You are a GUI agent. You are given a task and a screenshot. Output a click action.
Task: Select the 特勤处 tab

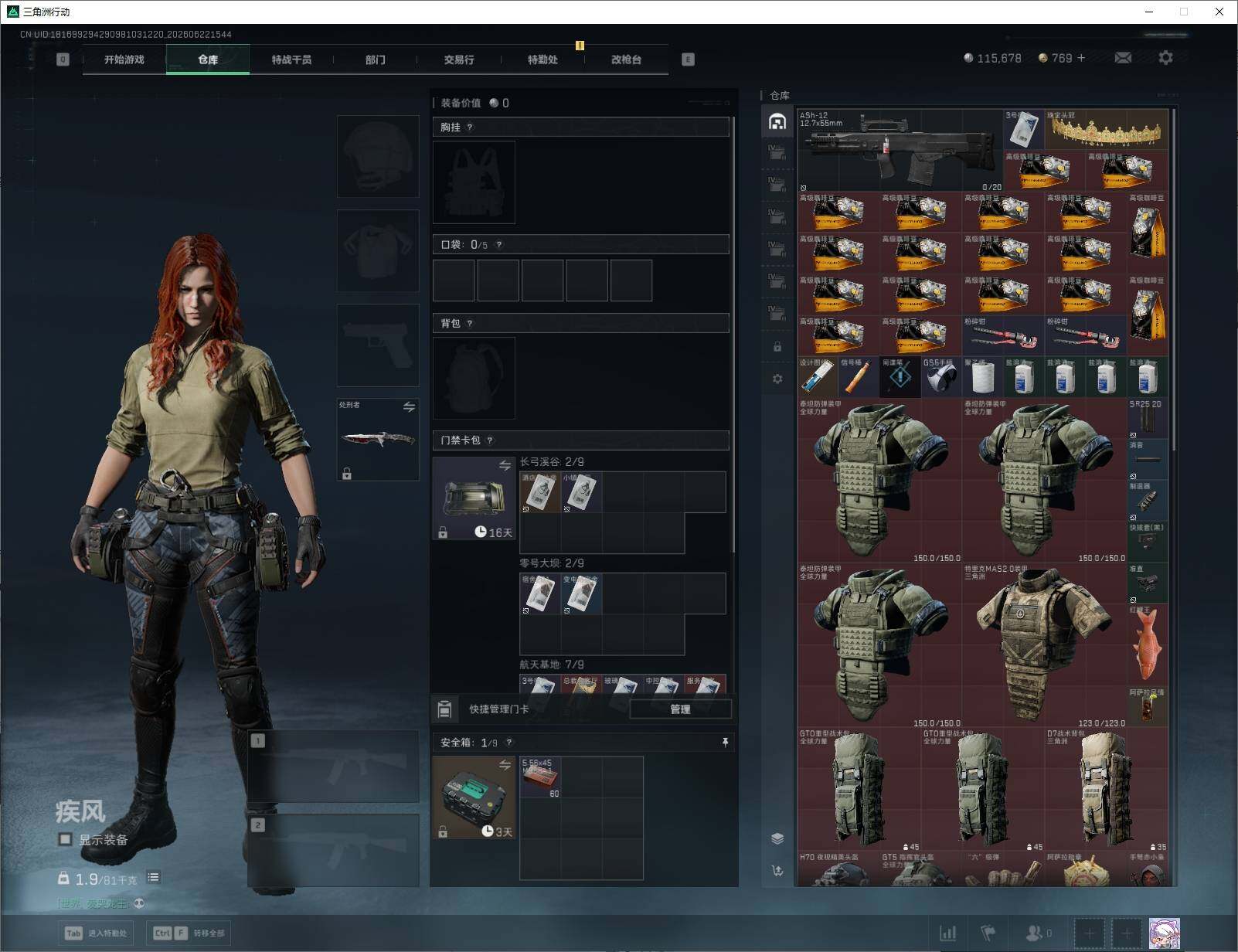[542, 59]
